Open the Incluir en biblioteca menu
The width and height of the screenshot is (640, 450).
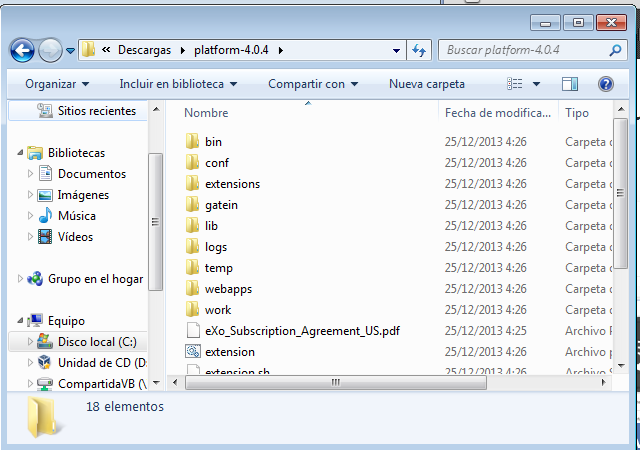pos(178,84)
